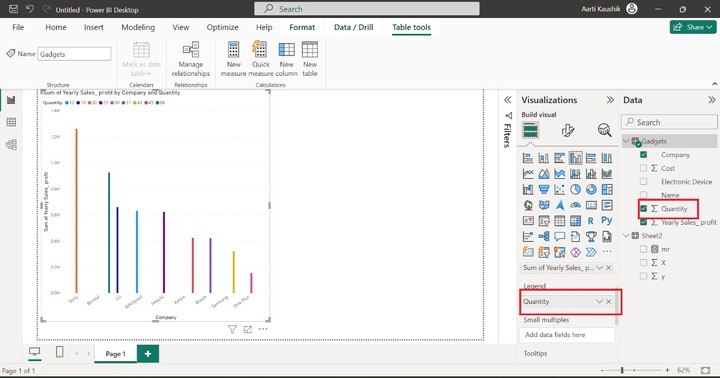720x378 pixels.
Task: Insert the Python (Py) visual
Action: click(607, 221)
